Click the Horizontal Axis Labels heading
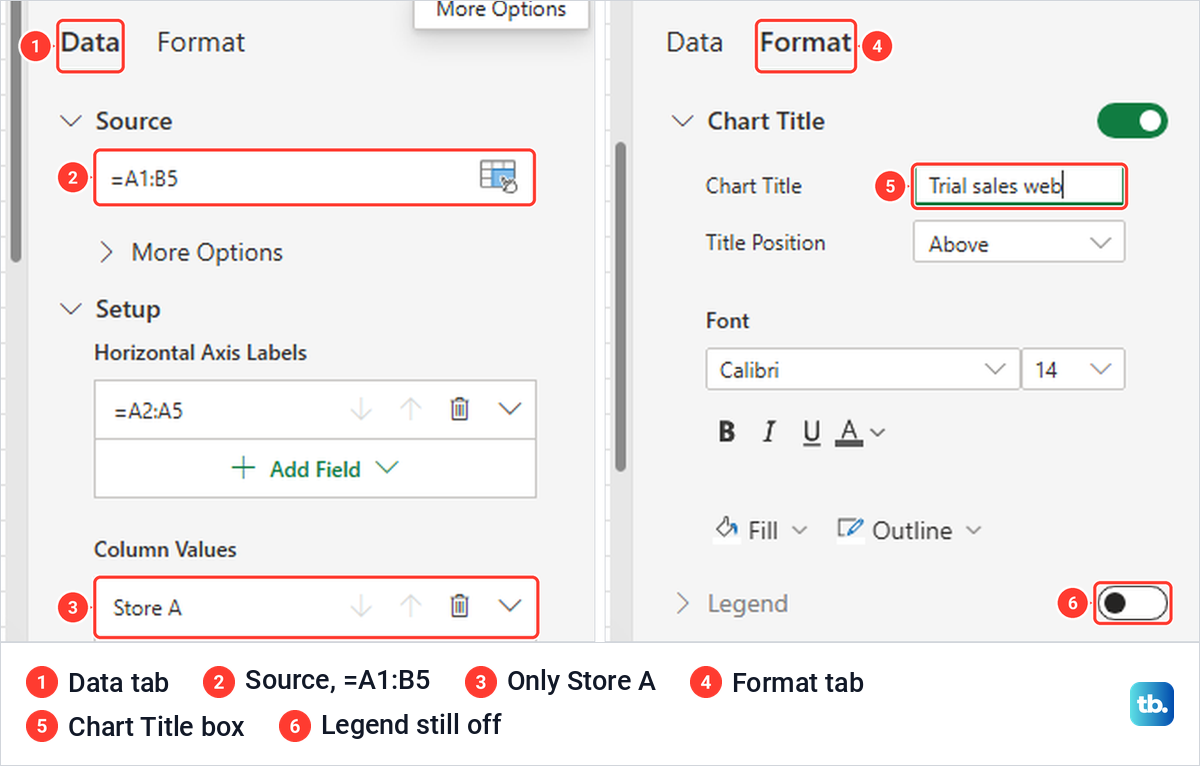 tap(200, 352)
